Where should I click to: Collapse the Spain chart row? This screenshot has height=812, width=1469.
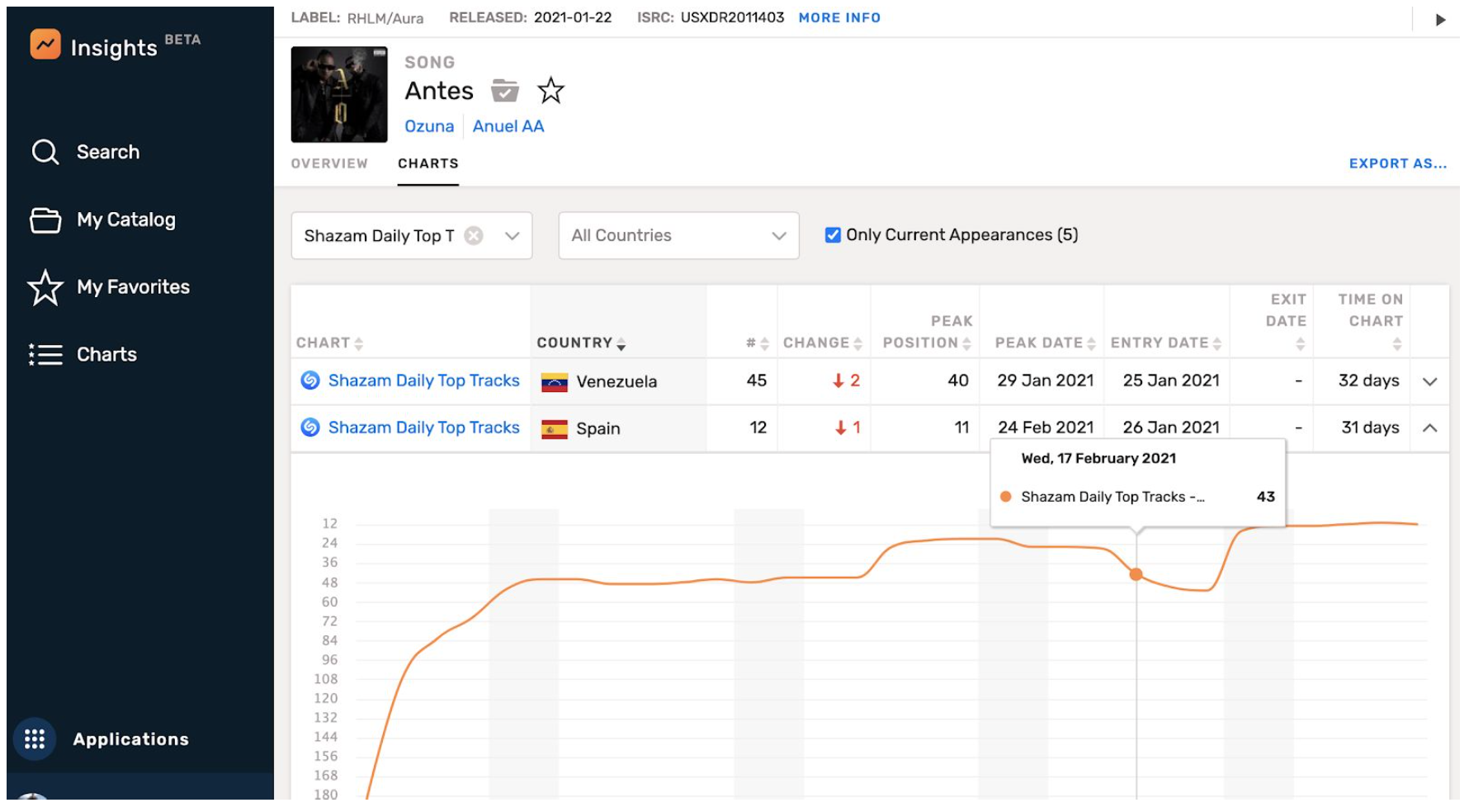(1429, 428)
